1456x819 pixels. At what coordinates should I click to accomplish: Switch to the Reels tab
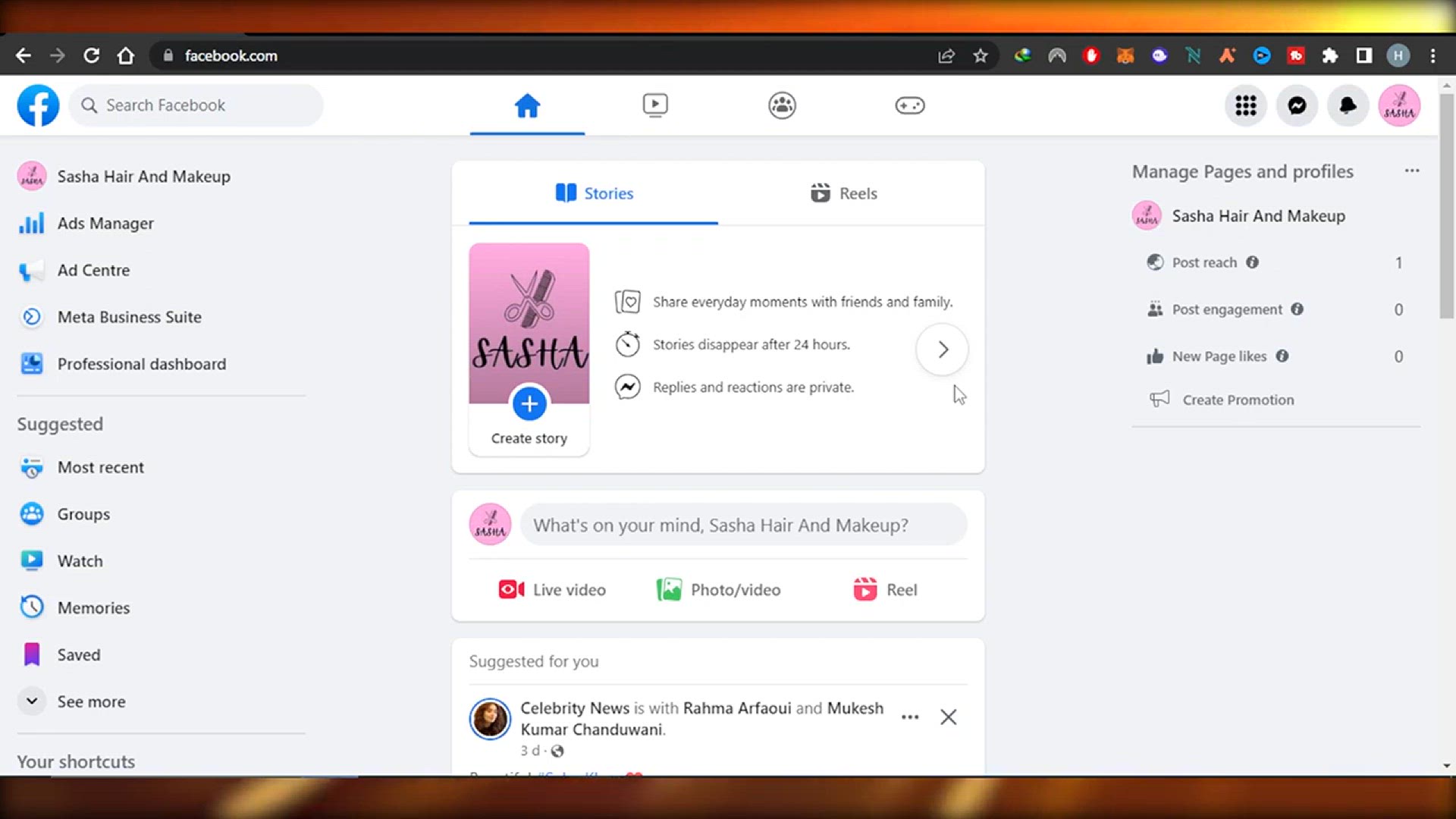[843, 193]
